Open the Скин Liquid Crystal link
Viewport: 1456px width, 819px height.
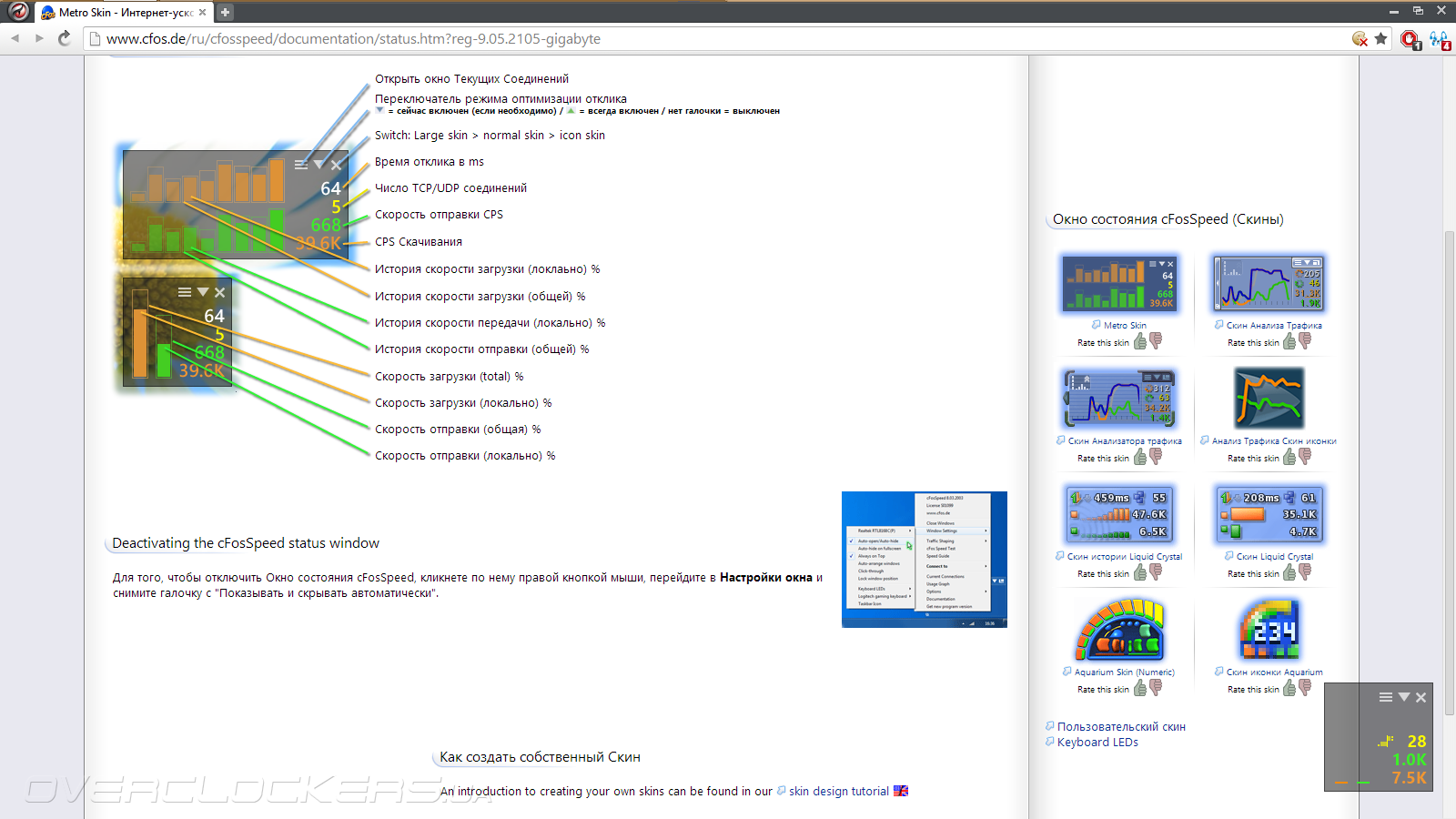(1275, 556)
